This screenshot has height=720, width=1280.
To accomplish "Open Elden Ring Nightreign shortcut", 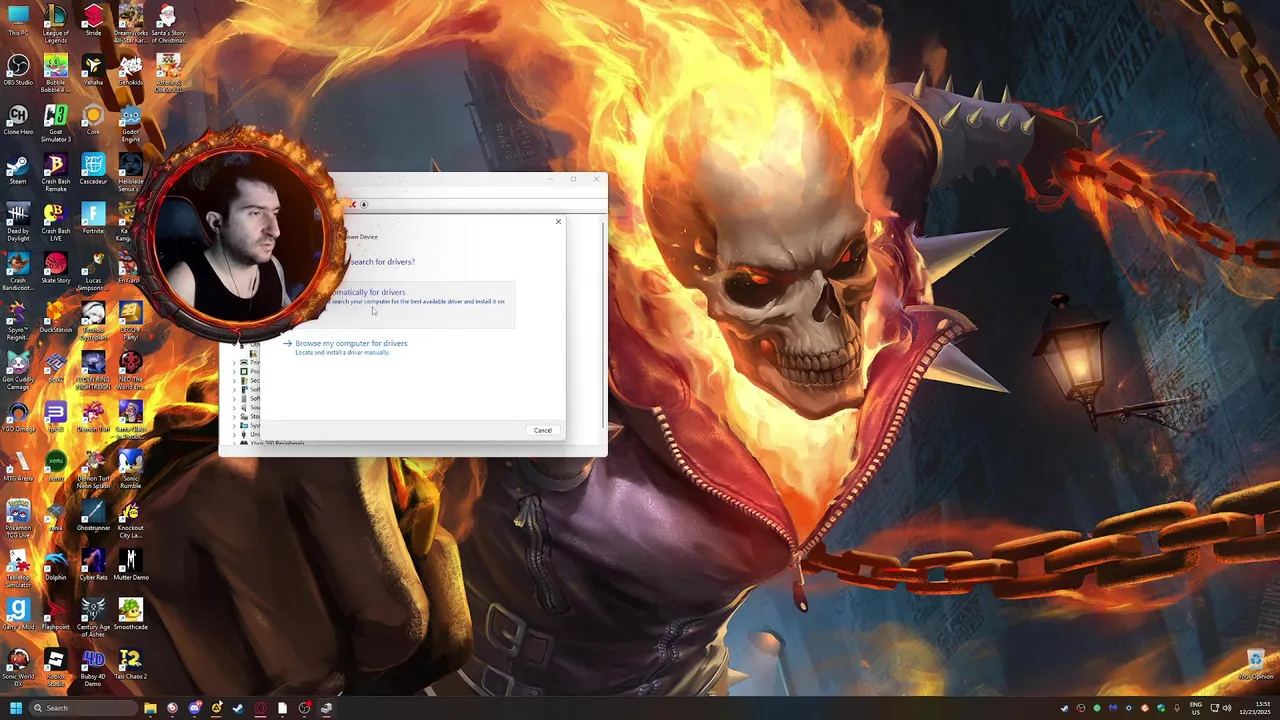I will 93,371.
